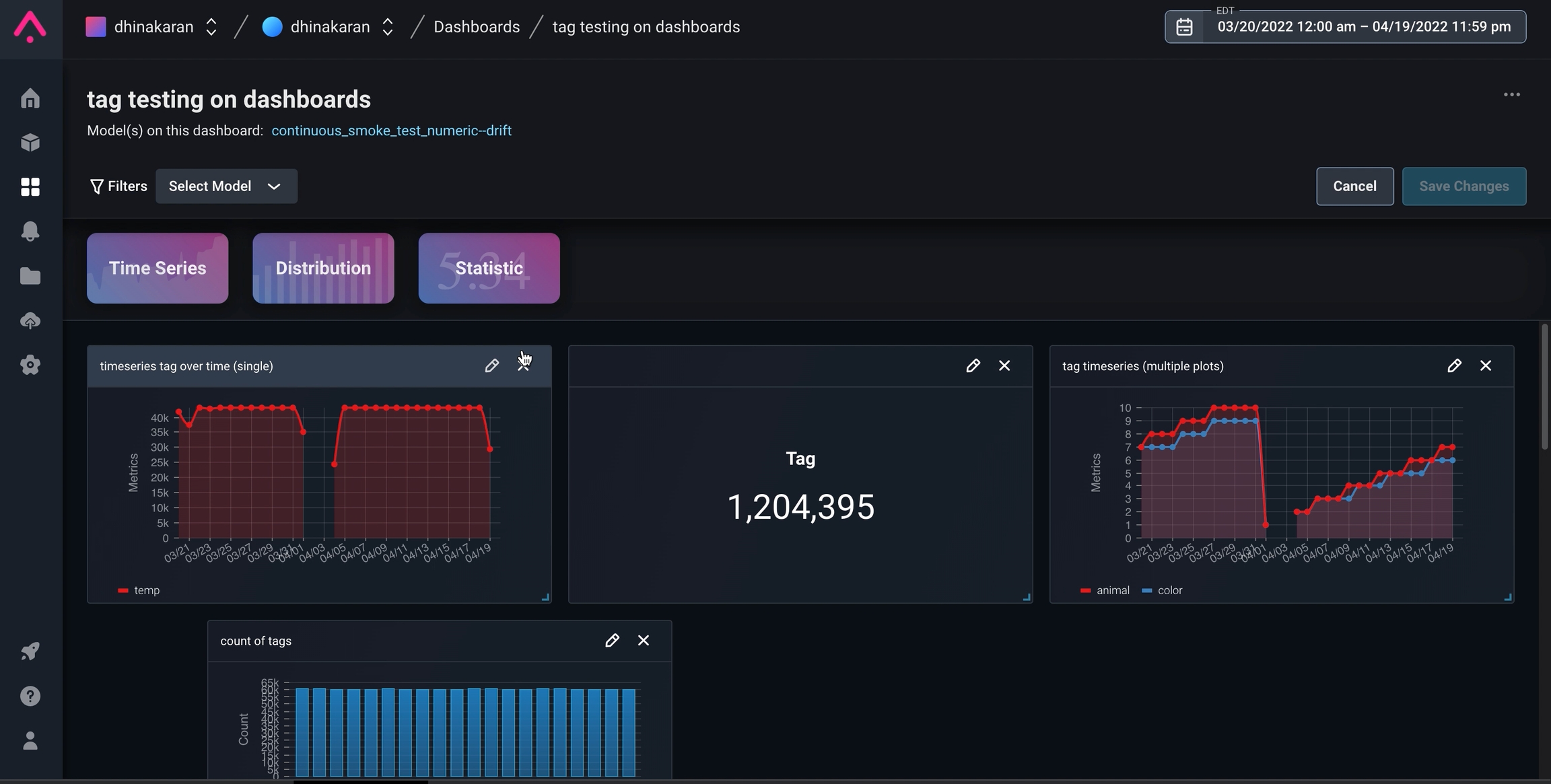Image resolution: width=1551 pixels, height=784 pixels.
Task: Expand the first dhinakaran organization switcher
Action: [211, 27]
